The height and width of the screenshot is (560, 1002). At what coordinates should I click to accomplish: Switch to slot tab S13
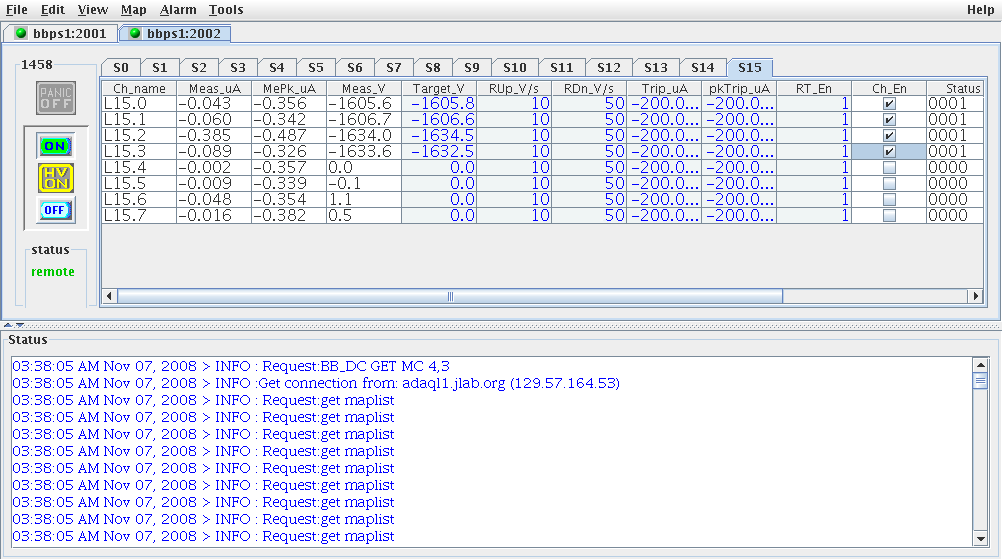[656, 67]
